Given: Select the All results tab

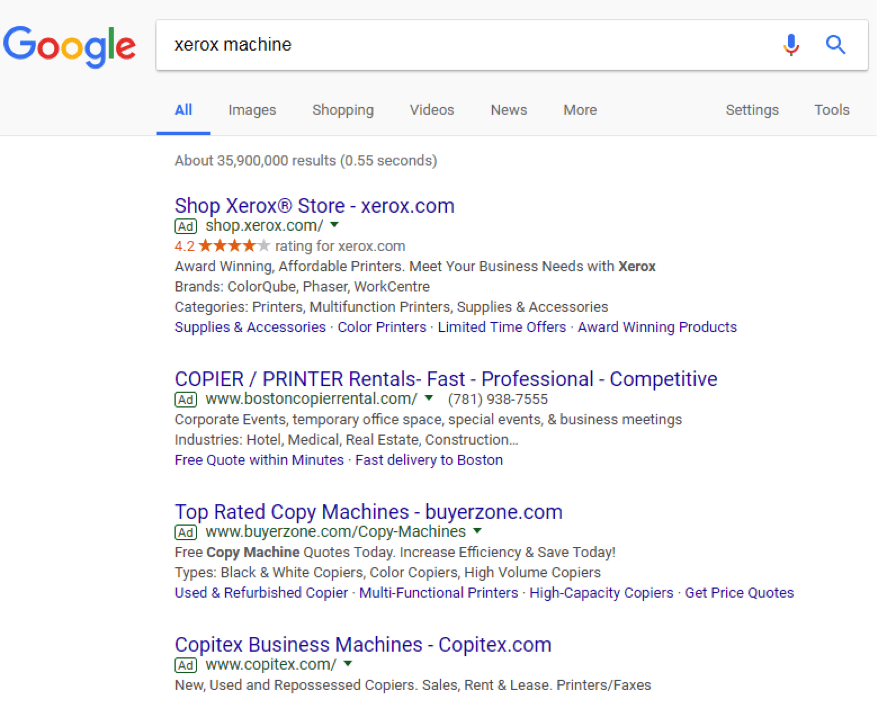Looking at the screenshot, I should [183, 110].
